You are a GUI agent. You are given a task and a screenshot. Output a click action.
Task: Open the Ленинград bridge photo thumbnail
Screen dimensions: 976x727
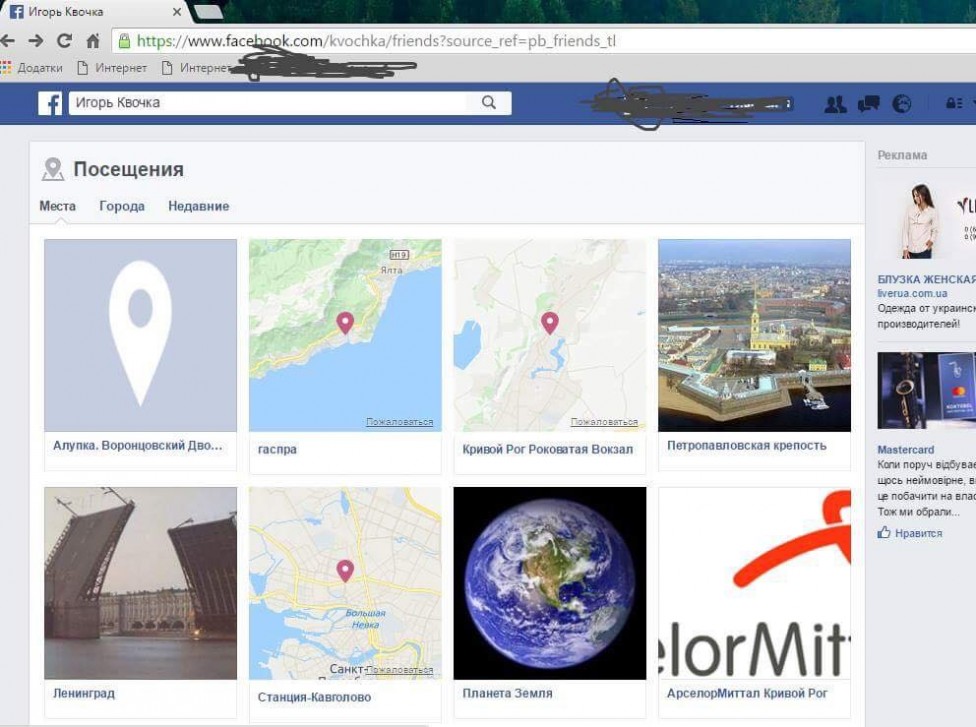pyautogui.click(x=140, y=583)
